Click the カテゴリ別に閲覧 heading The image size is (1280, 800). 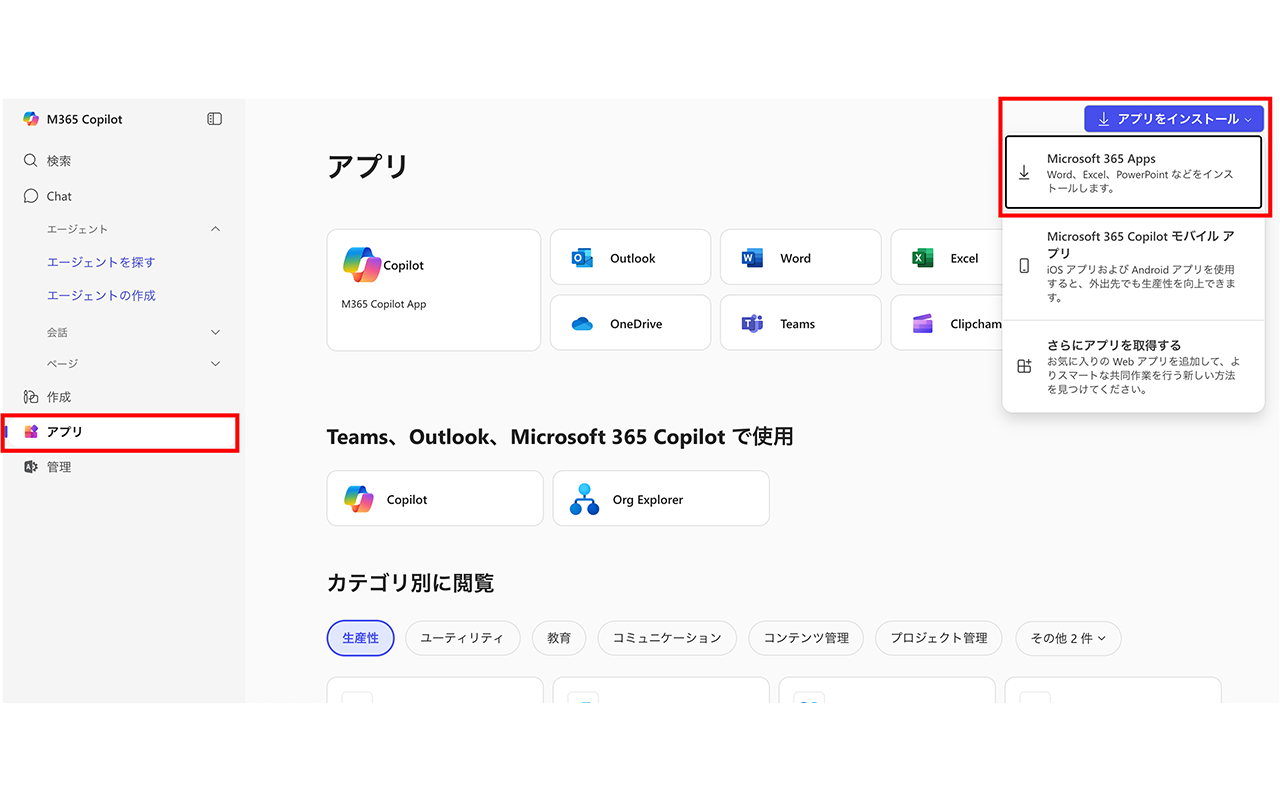(x=410, y=583)
